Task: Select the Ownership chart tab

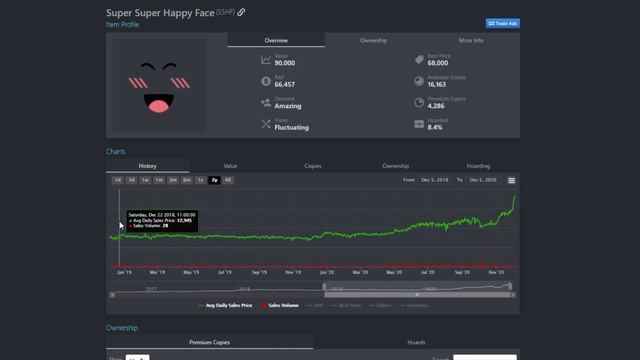Action: pyautogui.click(x=396, y=166)
